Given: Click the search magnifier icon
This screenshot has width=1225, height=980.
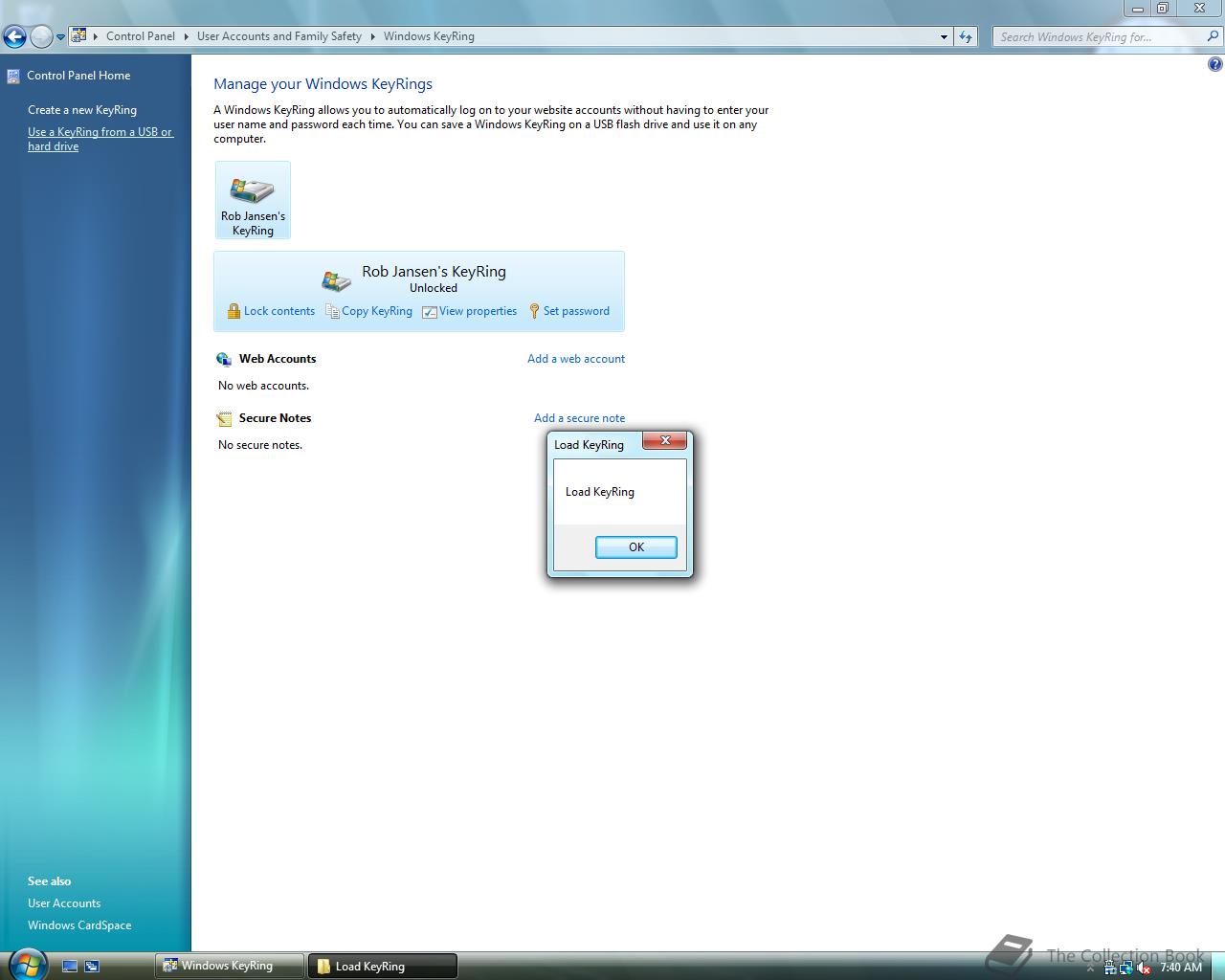Looking at the screenshot, I should 1214,36.
